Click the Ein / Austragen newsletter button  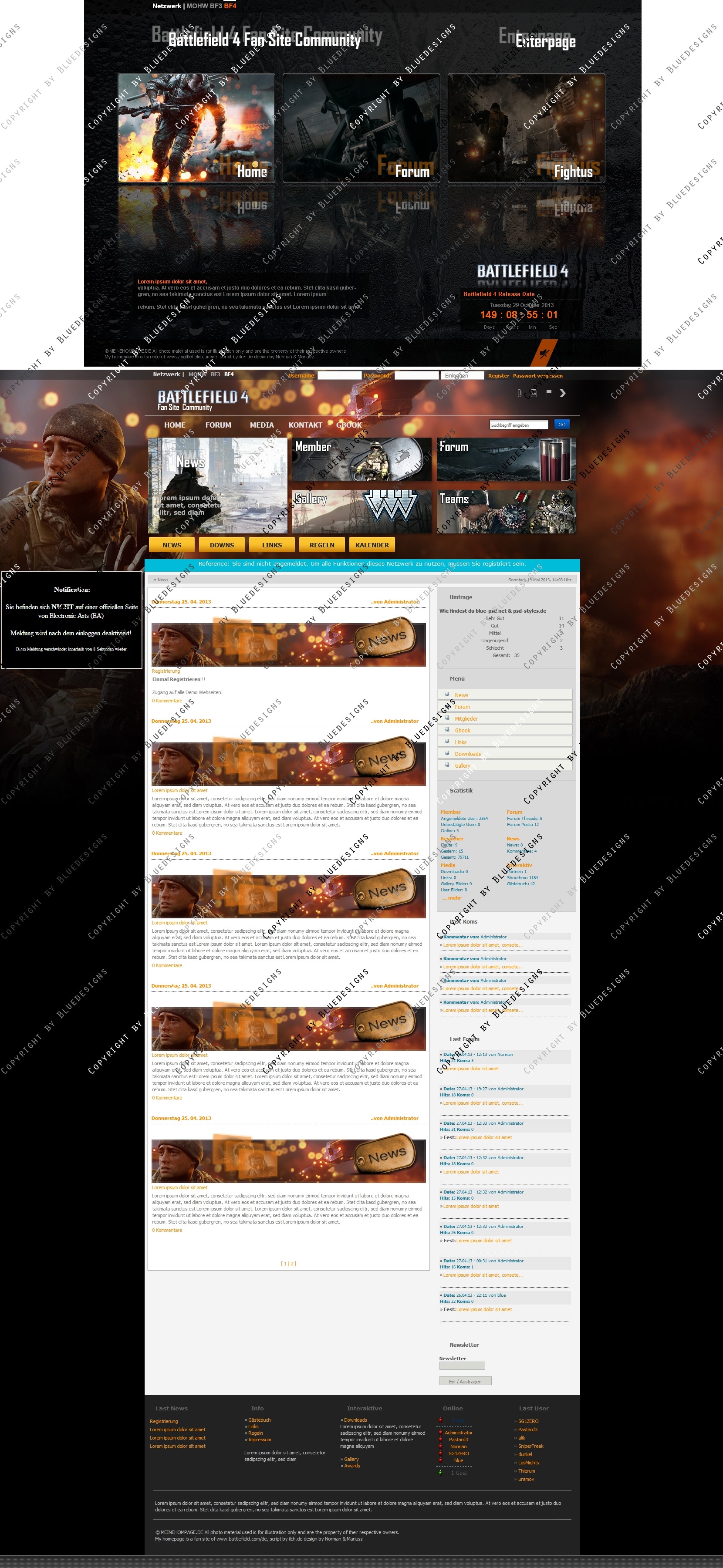465,1381
